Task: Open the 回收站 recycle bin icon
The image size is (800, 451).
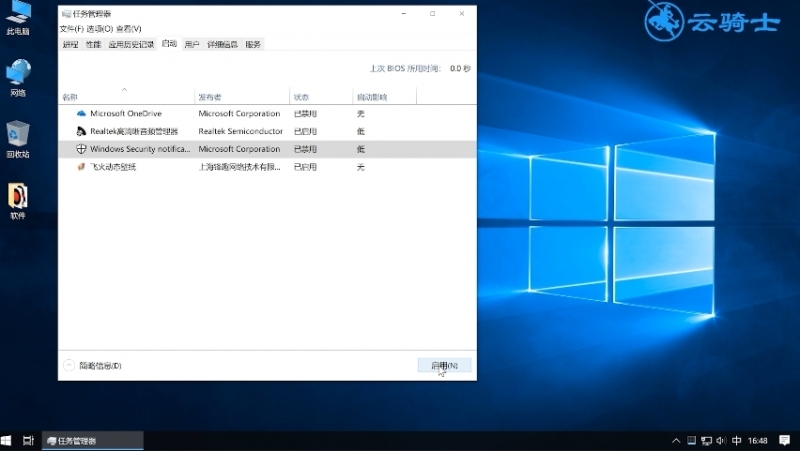Action: [18, 139]
